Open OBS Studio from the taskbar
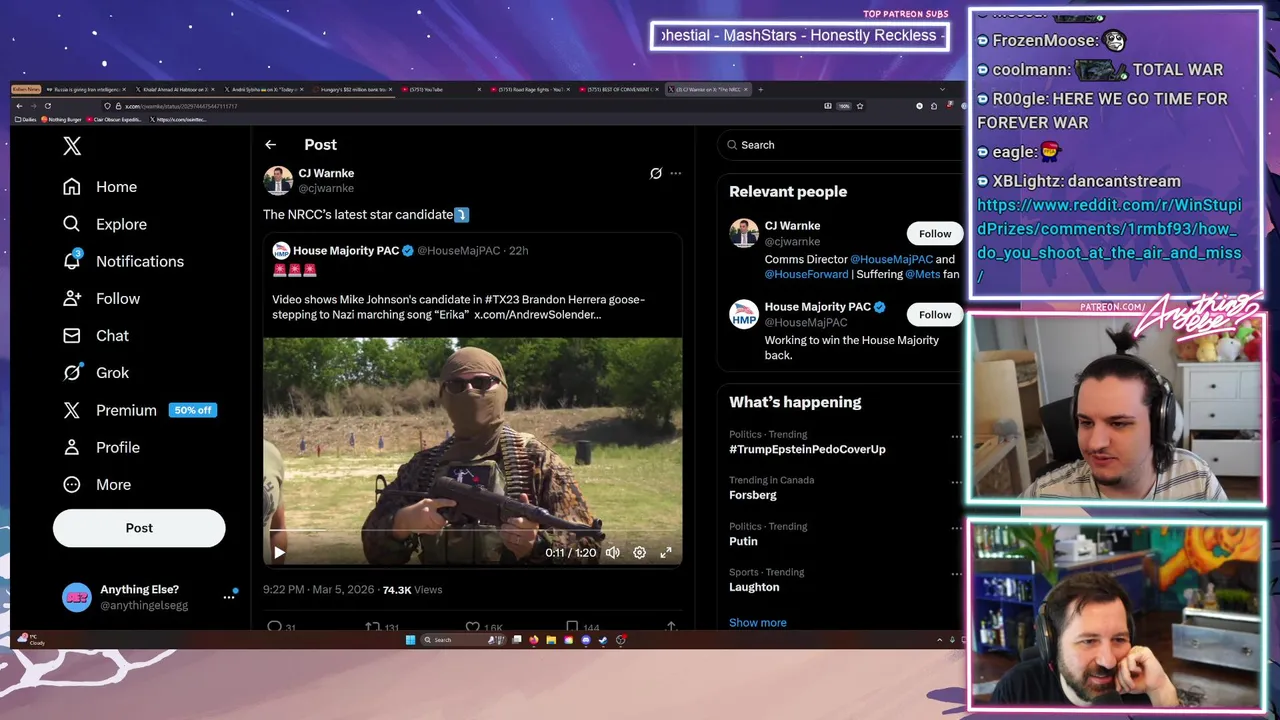The image size is (1280, 720). tap(621, 640)
